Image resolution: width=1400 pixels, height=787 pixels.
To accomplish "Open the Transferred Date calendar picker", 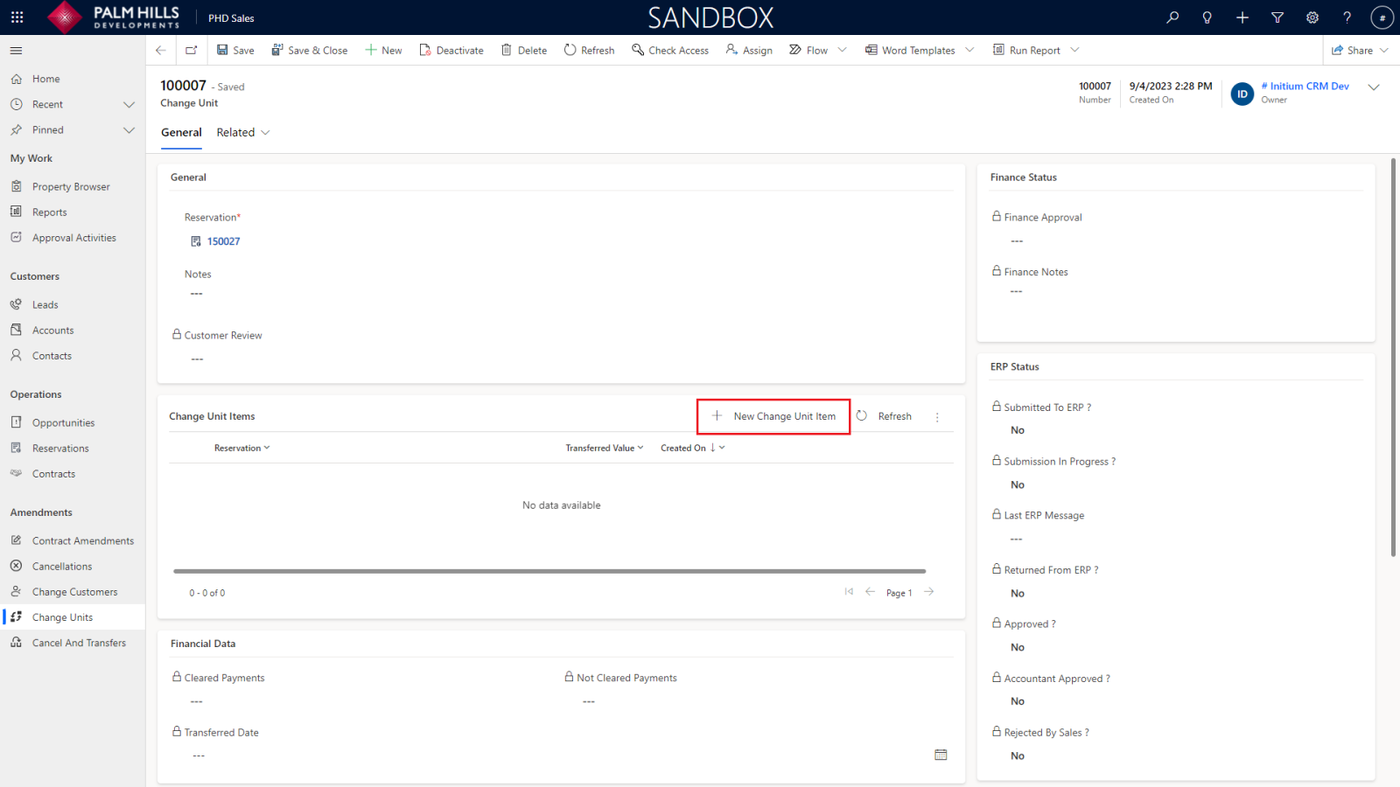I will coord(941,755).
